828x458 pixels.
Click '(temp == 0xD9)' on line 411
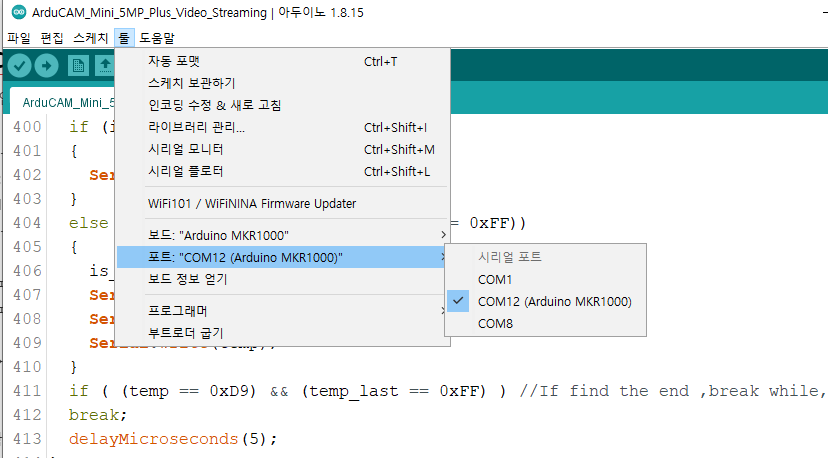click(x=189, y=391)
